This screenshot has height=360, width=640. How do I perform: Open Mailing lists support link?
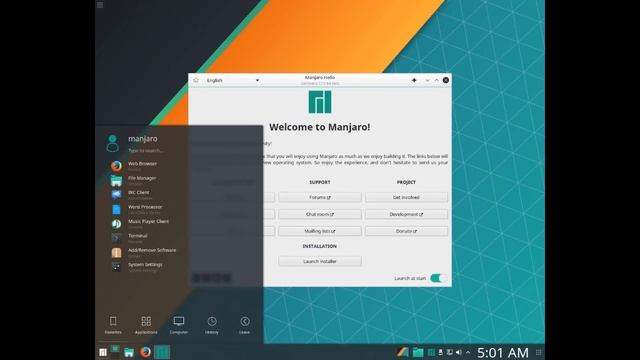click(x=320, y=231)
